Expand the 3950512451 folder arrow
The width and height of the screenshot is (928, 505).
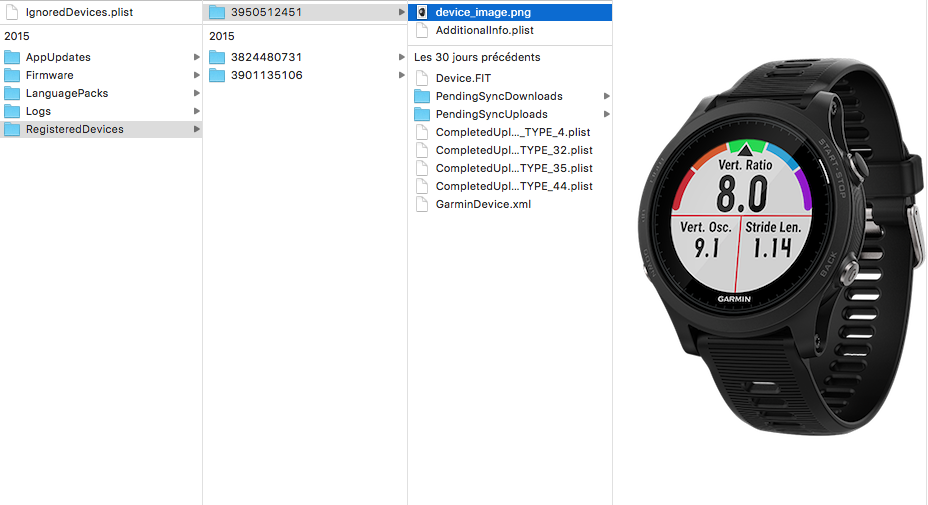401,12
